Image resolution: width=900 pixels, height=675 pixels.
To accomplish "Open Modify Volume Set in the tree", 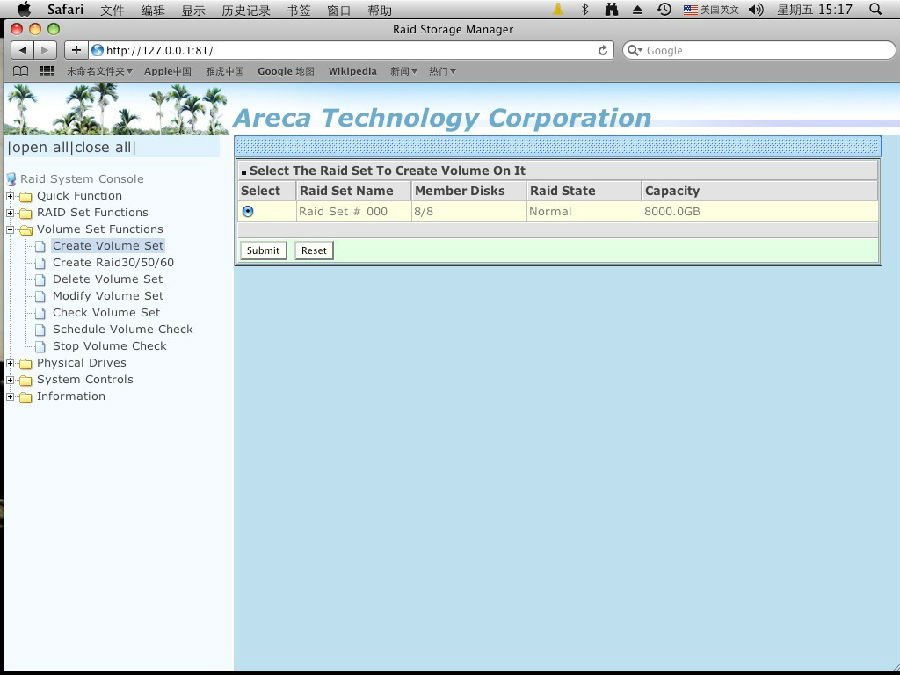I will coord(108,296).
